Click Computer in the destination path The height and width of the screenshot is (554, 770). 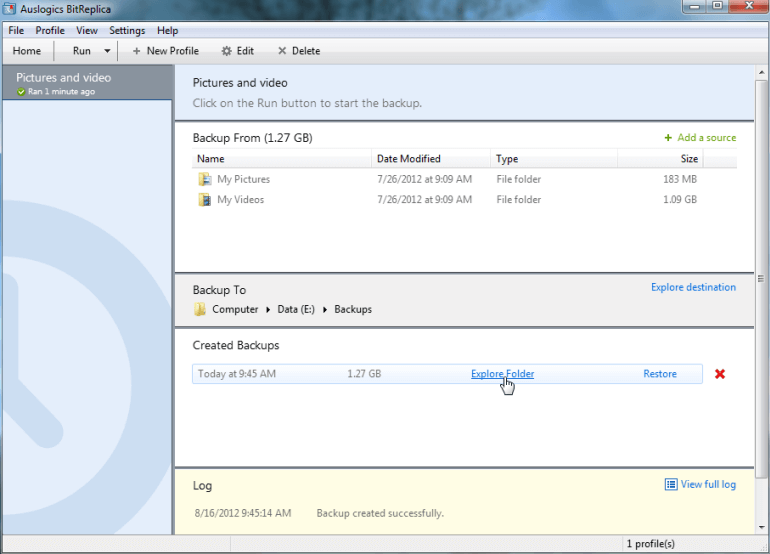click(235, 309)
